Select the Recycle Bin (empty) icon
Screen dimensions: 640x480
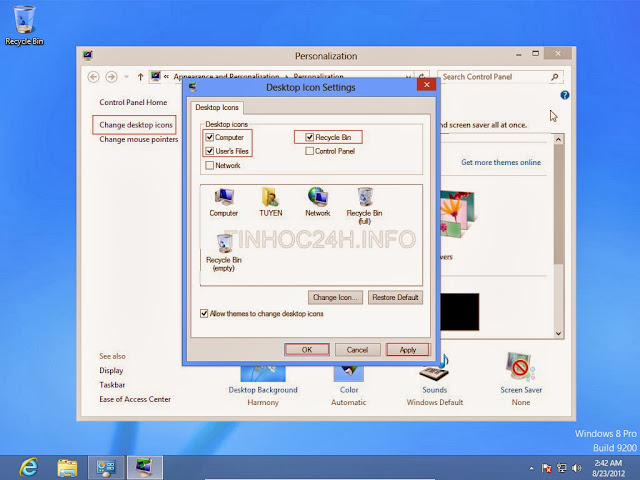(x=224, y=253)
